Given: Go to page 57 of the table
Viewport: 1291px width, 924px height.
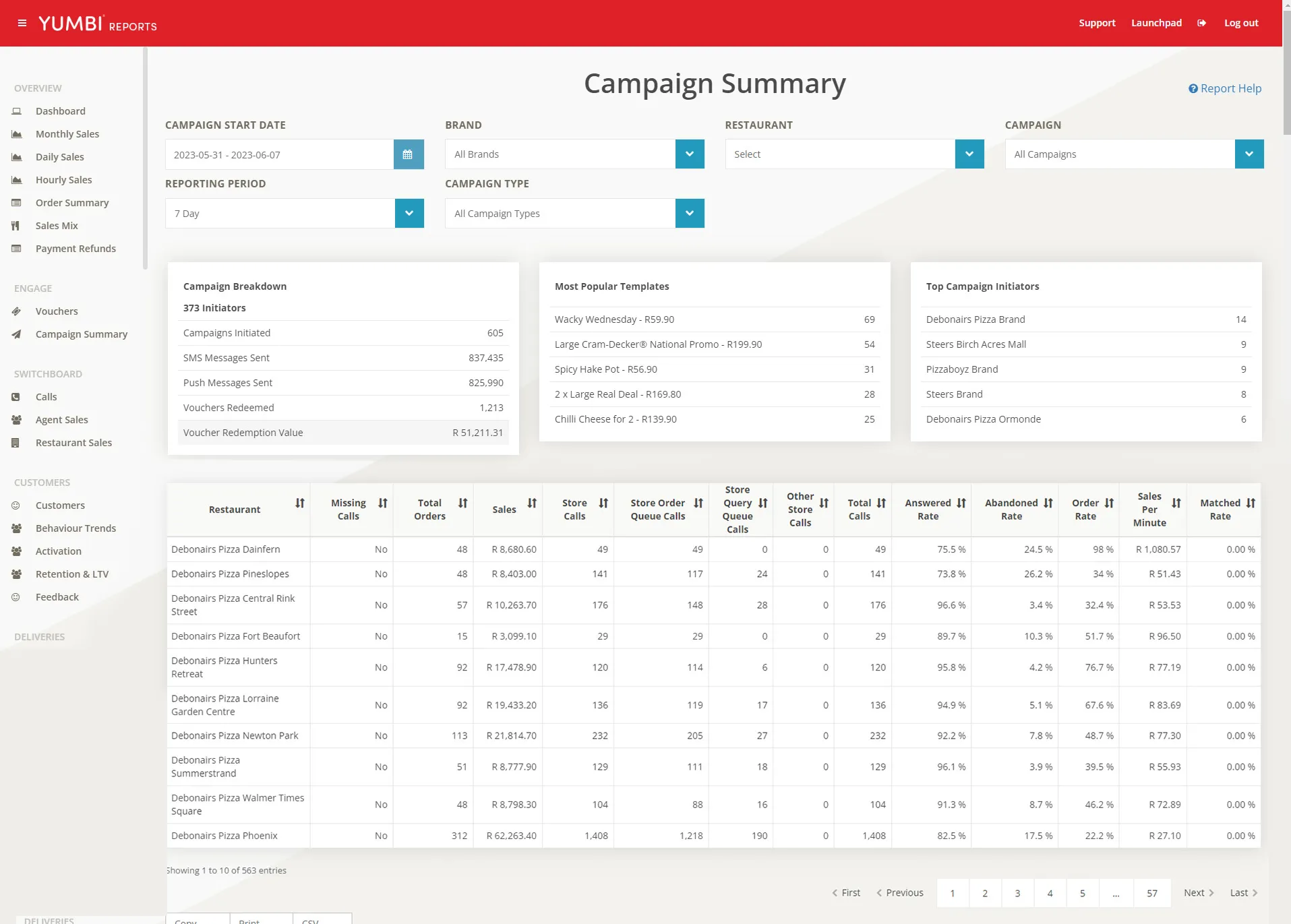Looking at the screenshot, I should [x=1152, y=893].
